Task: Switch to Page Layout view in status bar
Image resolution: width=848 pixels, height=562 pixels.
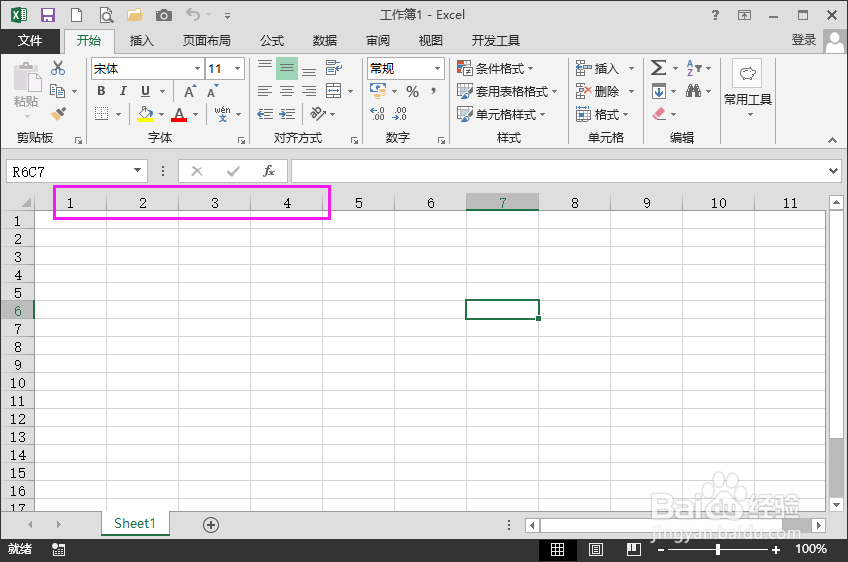Action: [595, 550]
